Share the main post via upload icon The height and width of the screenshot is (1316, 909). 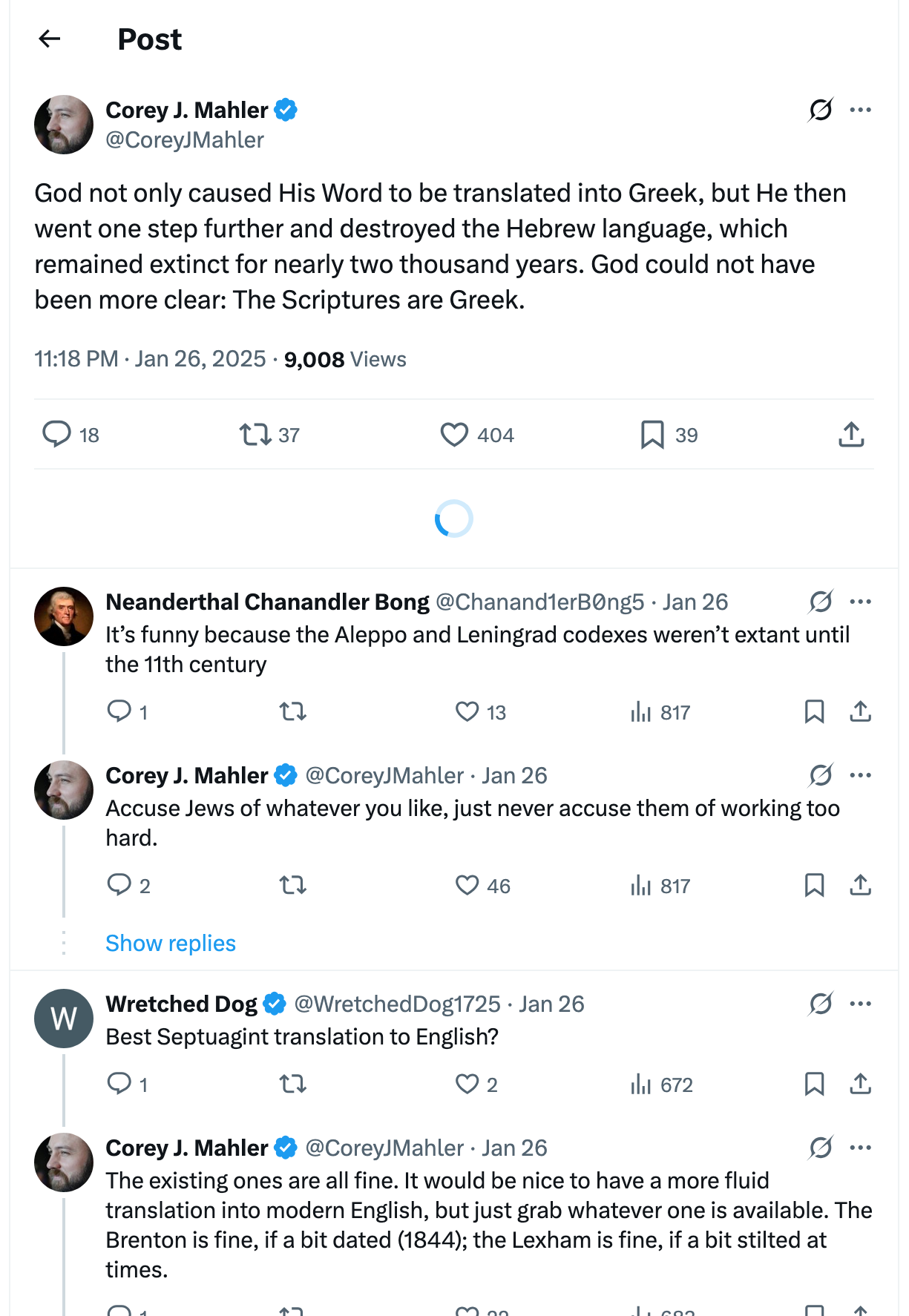(x=851, y=434)
